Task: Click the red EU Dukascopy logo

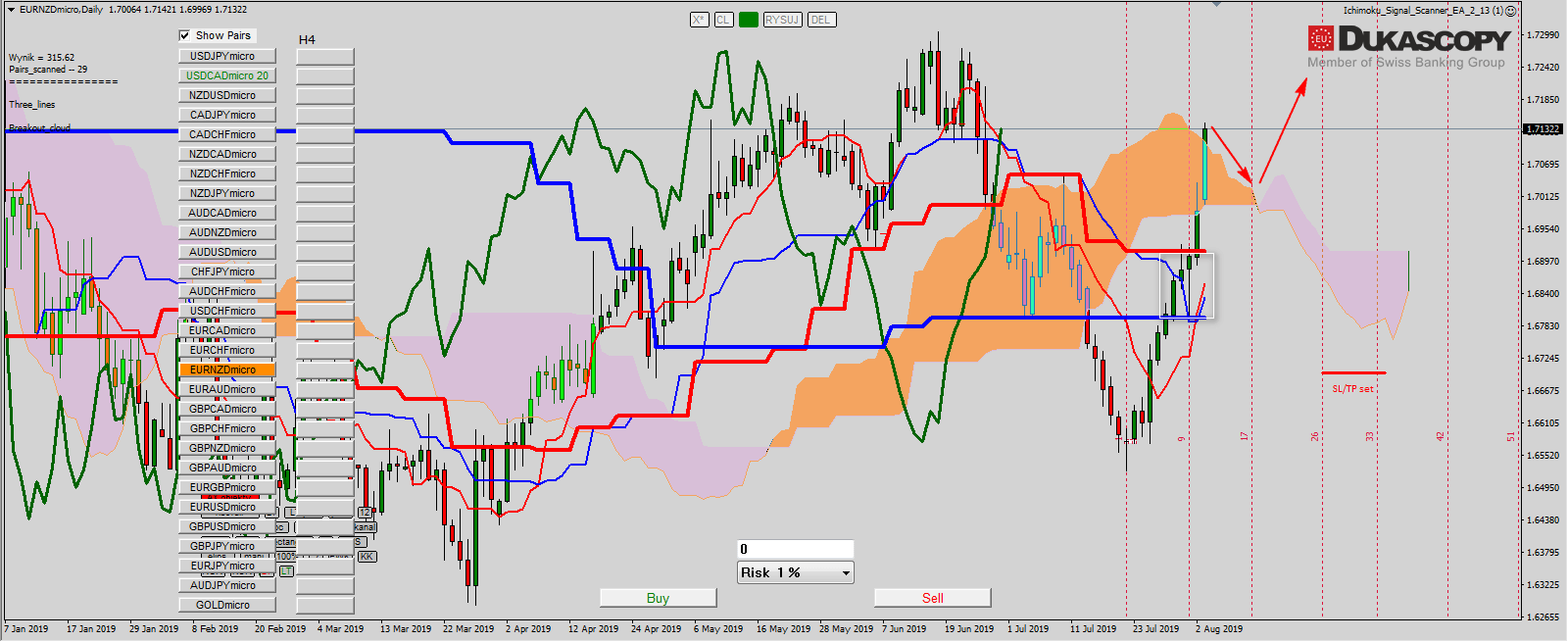Action: (1320, 38)
